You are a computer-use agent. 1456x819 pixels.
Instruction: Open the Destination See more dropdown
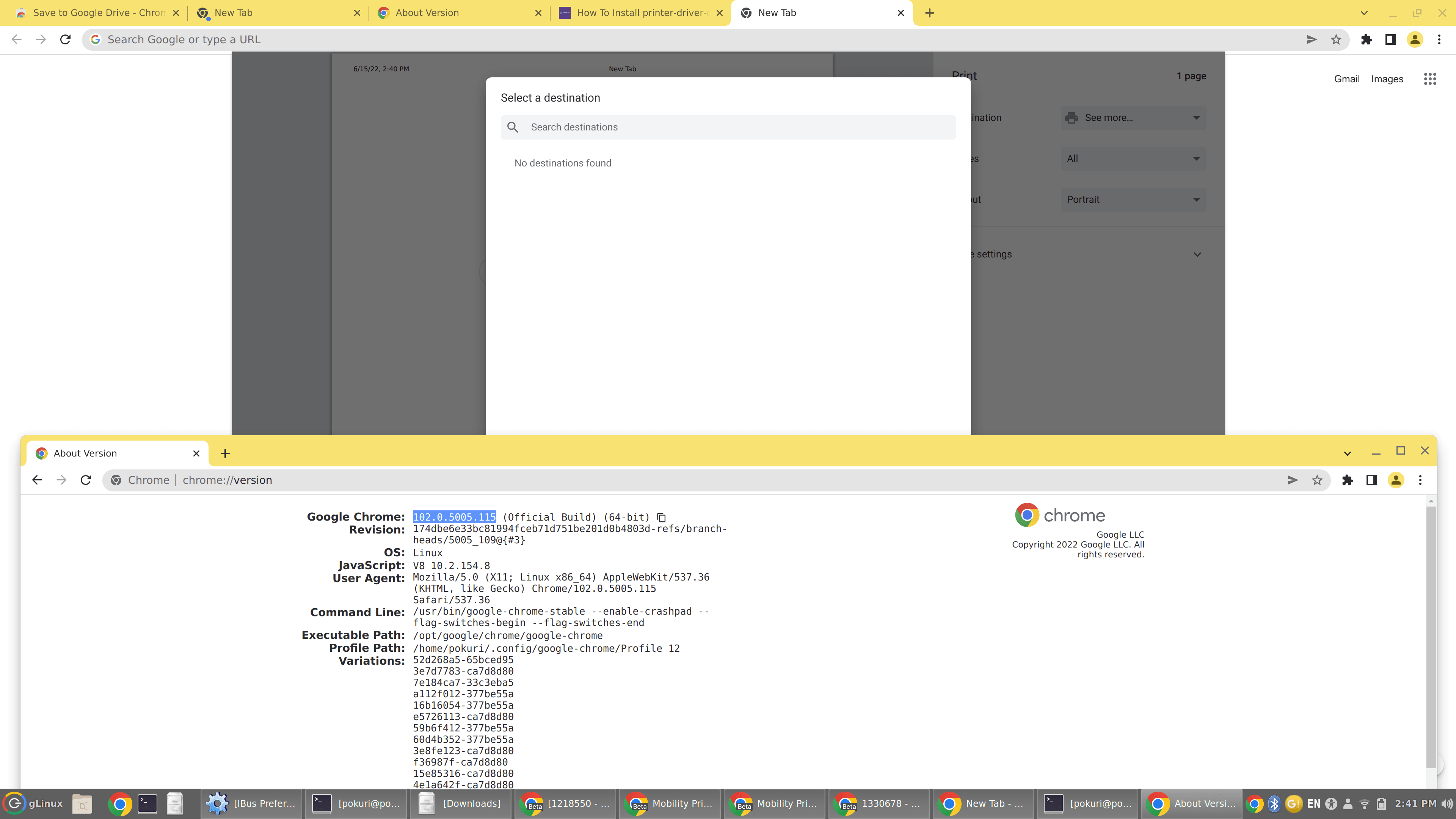tap(1133, 118)
